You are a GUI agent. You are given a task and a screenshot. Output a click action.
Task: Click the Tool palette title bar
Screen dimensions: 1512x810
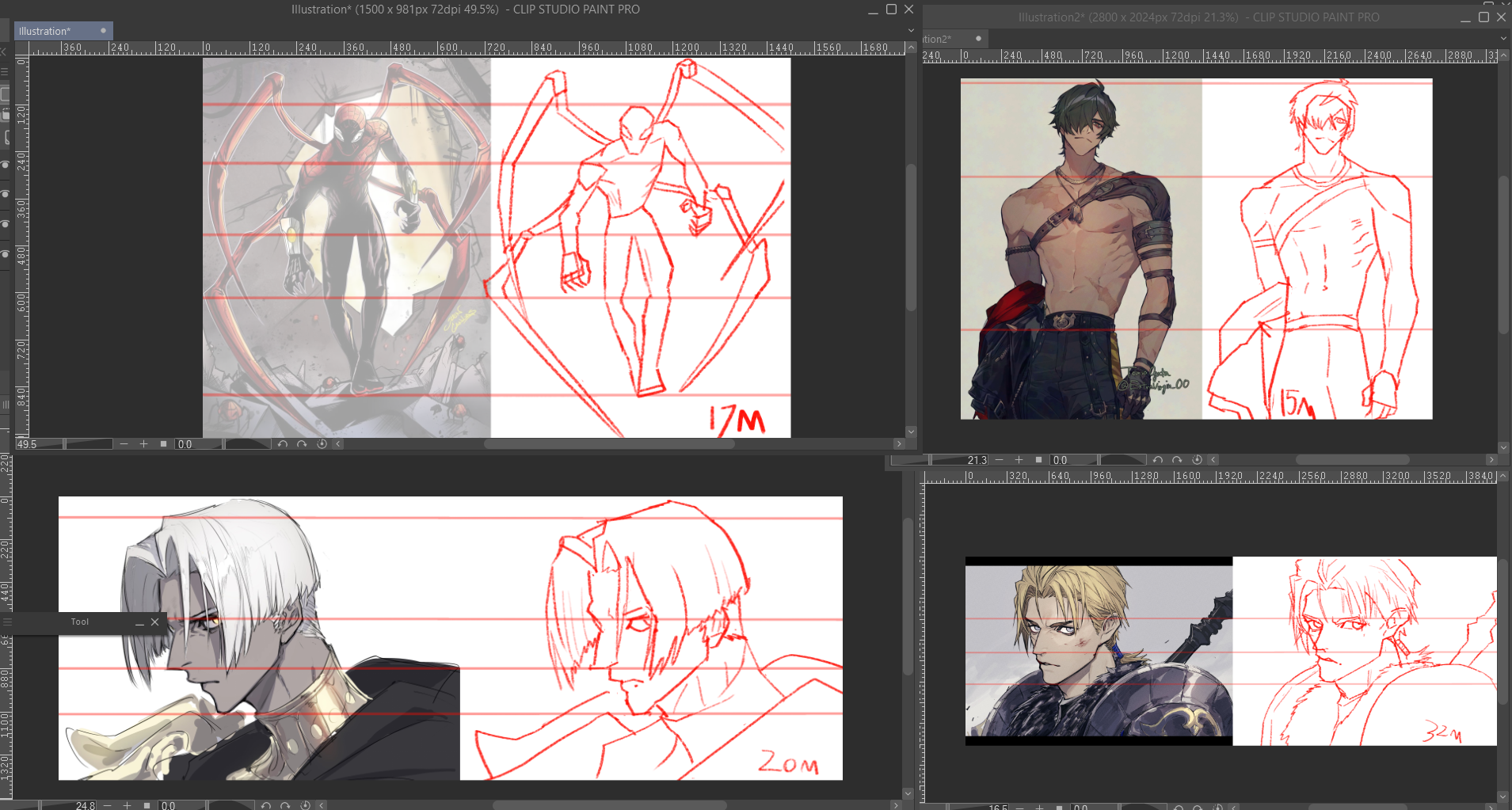tap(79, 622)
